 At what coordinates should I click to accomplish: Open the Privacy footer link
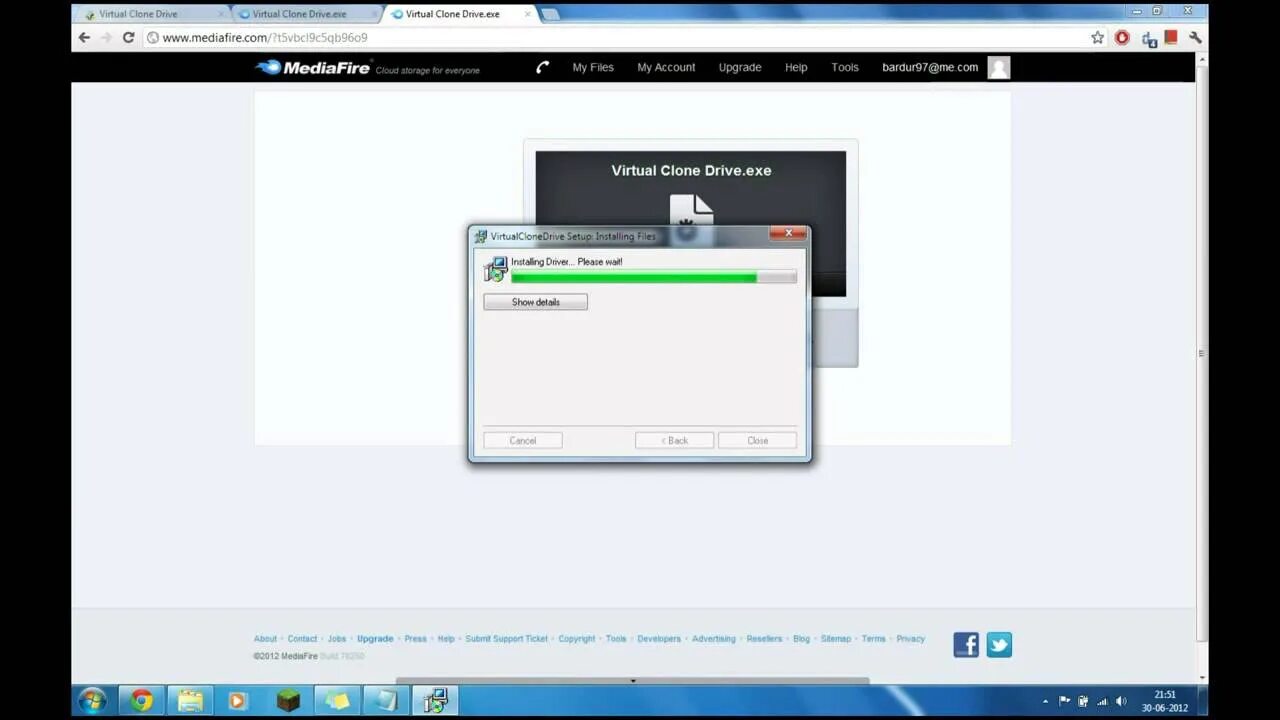click(910, 638)
